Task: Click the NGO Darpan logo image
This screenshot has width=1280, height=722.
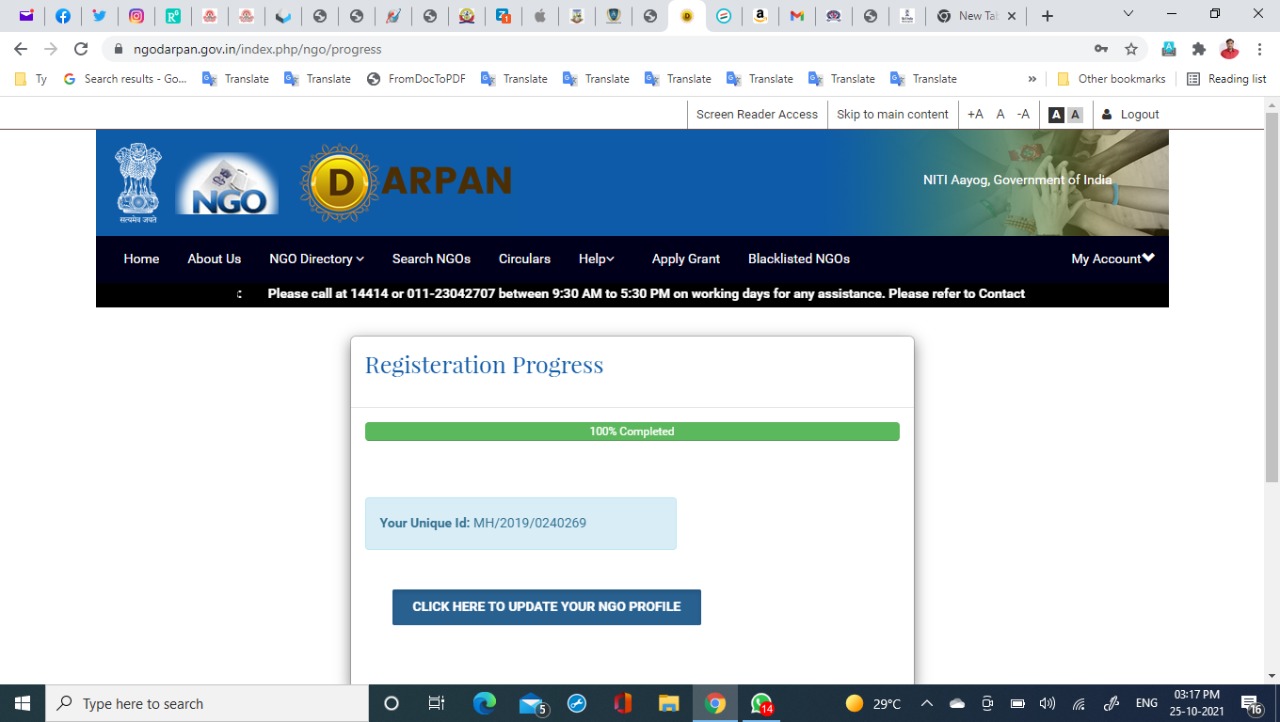Action: (x=405, y=182)
